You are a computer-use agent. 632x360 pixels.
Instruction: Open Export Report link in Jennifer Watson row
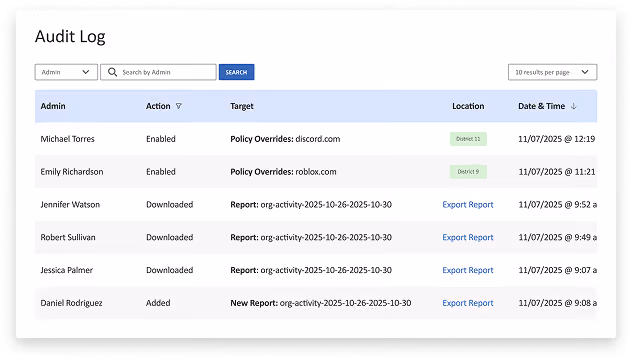click(468, 205)
